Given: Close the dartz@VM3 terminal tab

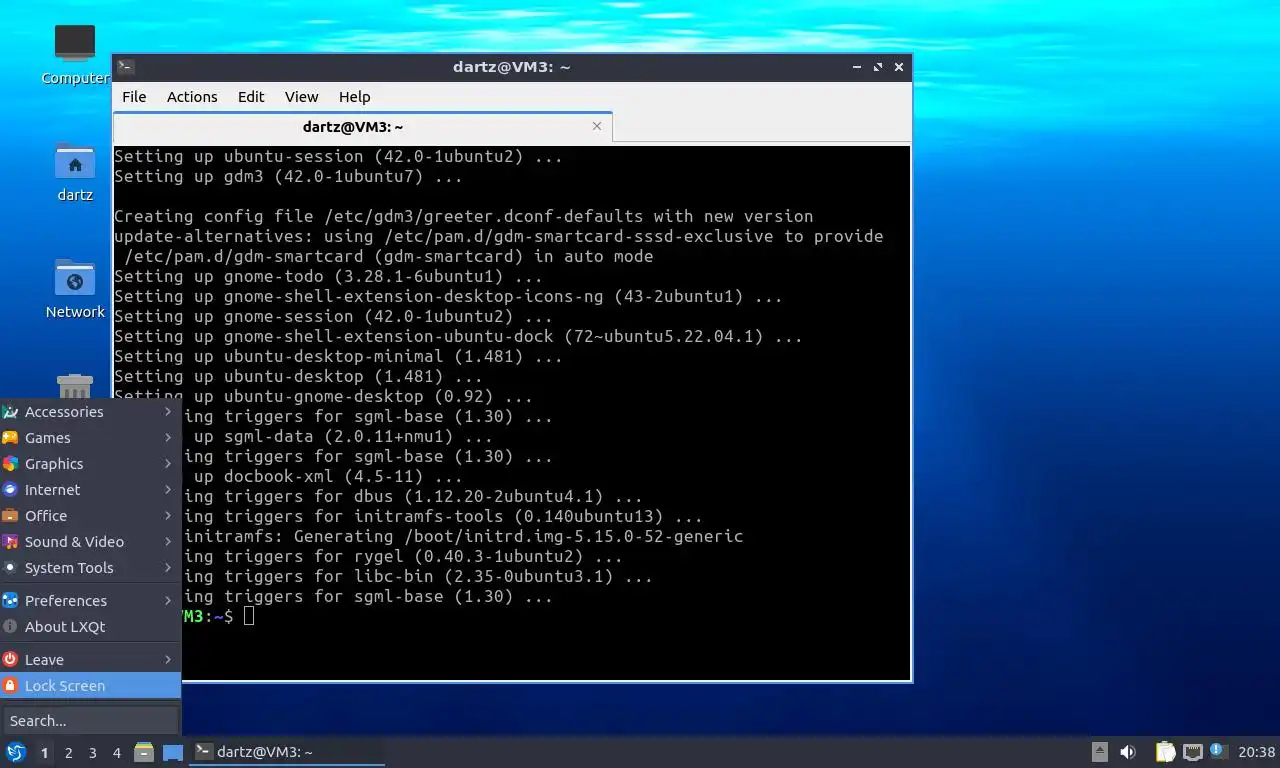Looking at the screenshot, I should [597, 126].
